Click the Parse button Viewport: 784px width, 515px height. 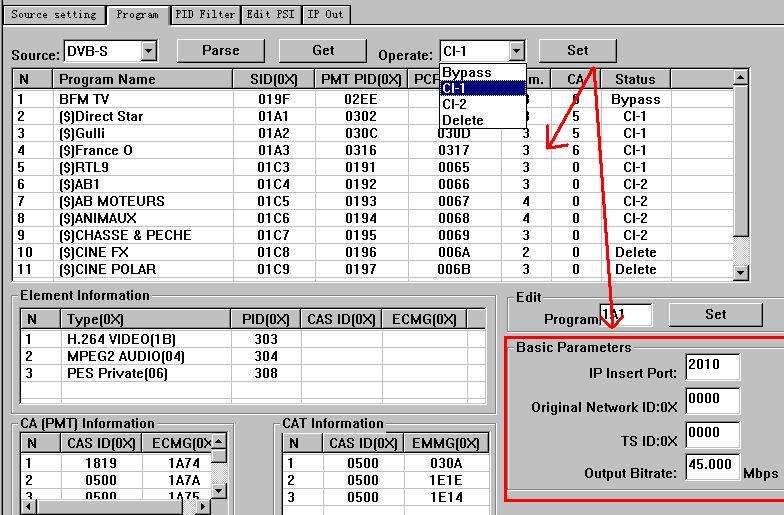220,50
